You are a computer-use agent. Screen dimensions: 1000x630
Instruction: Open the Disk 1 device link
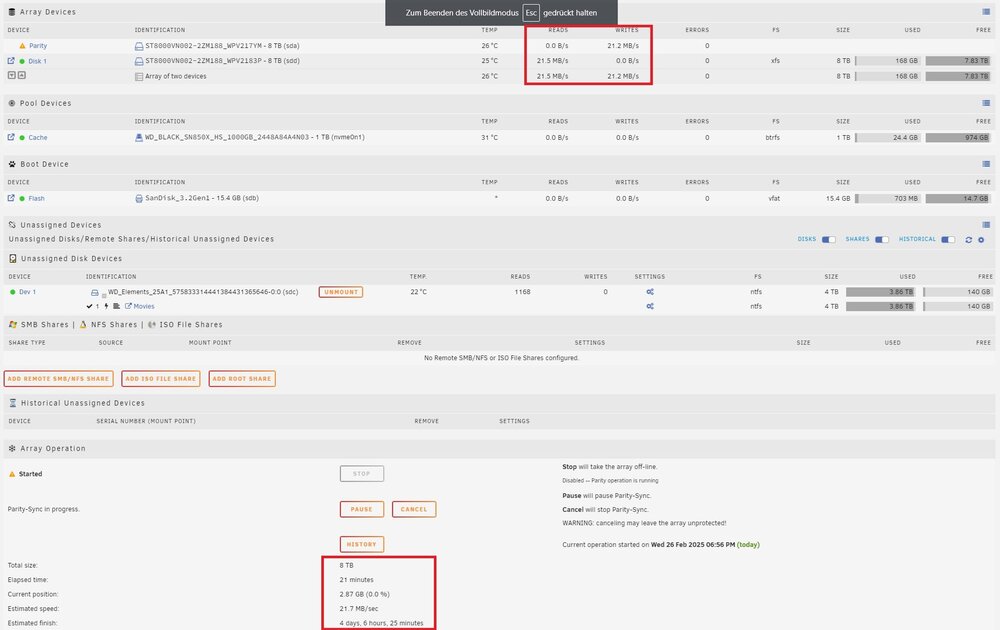(x=38, y=61)
